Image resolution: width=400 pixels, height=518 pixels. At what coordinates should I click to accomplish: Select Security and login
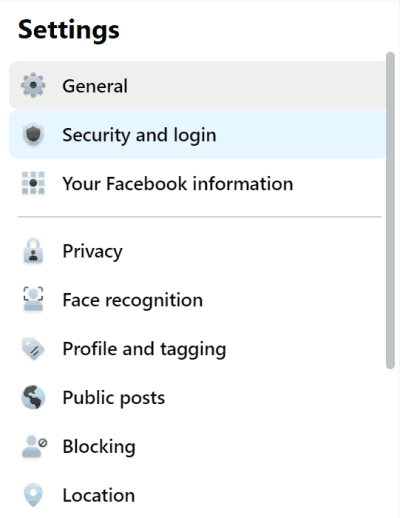point(198,134)
